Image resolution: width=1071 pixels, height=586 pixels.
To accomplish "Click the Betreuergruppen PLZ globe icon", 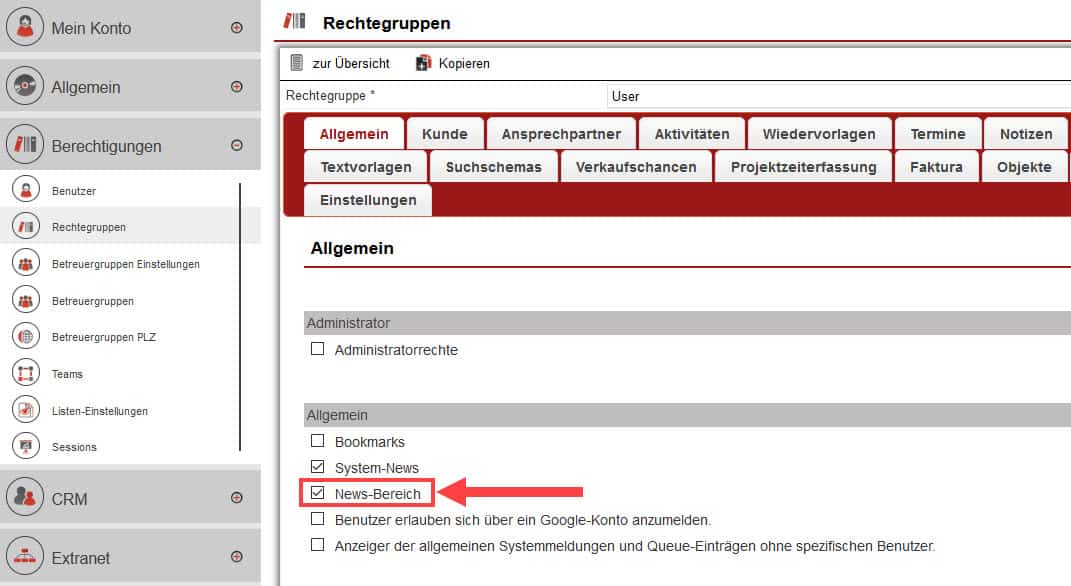I will click(25, 337).
